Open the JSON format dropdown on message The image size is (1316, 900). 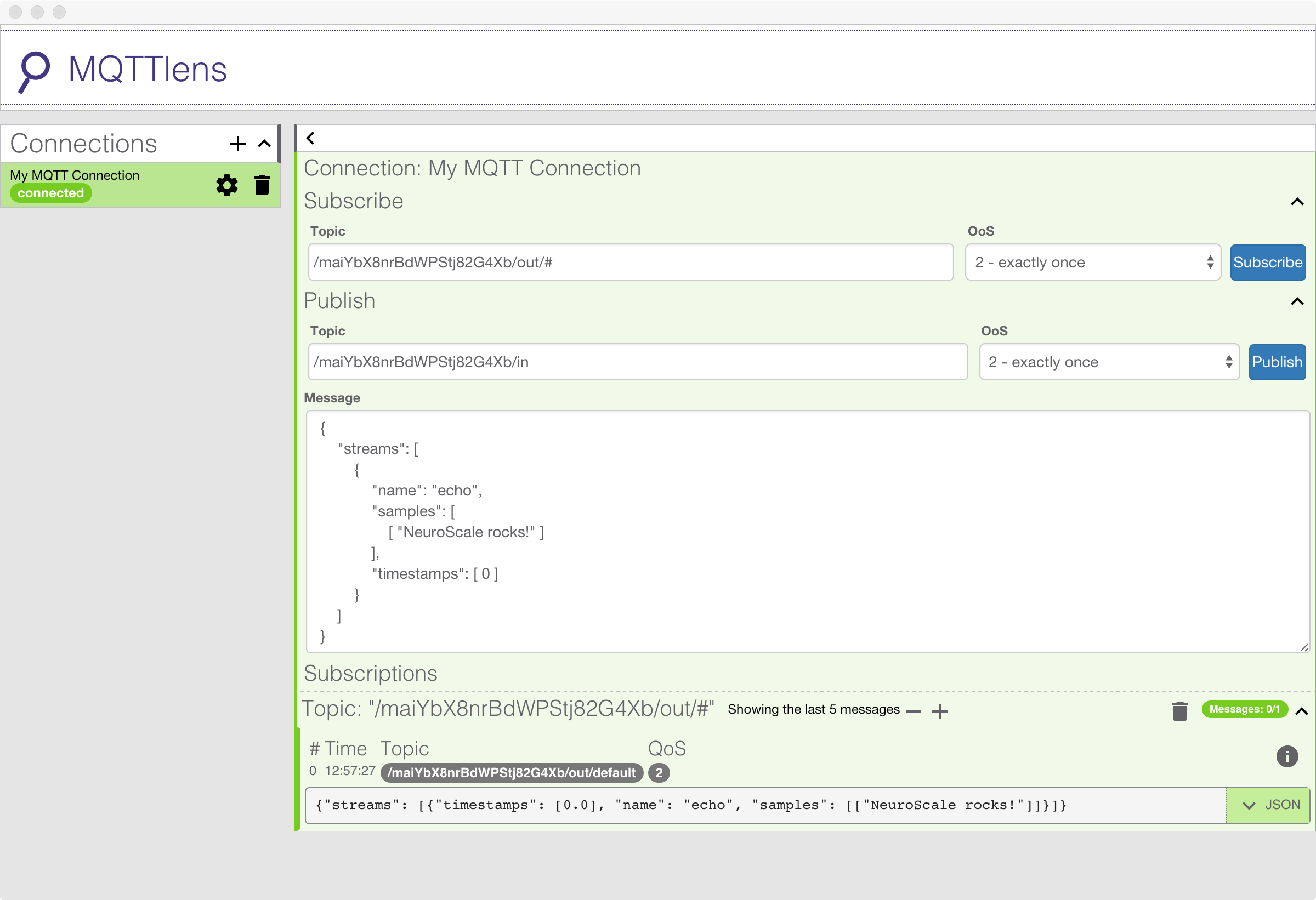coord(1268,805)
